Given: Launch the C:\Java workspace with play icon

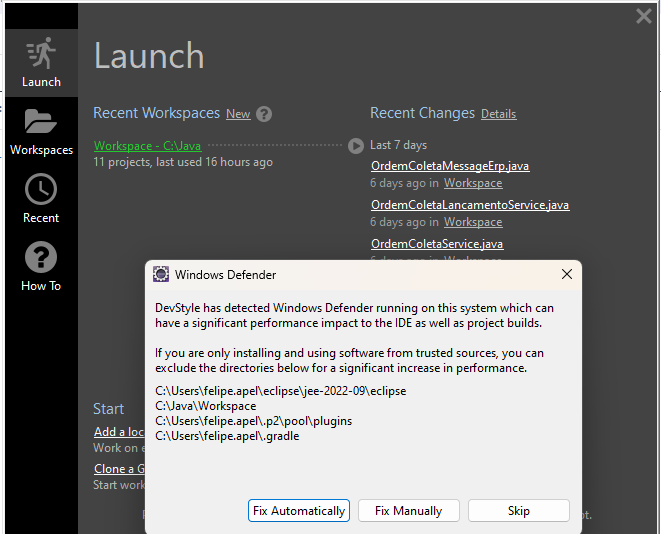Looking at the screenshot, I should 356,146.
